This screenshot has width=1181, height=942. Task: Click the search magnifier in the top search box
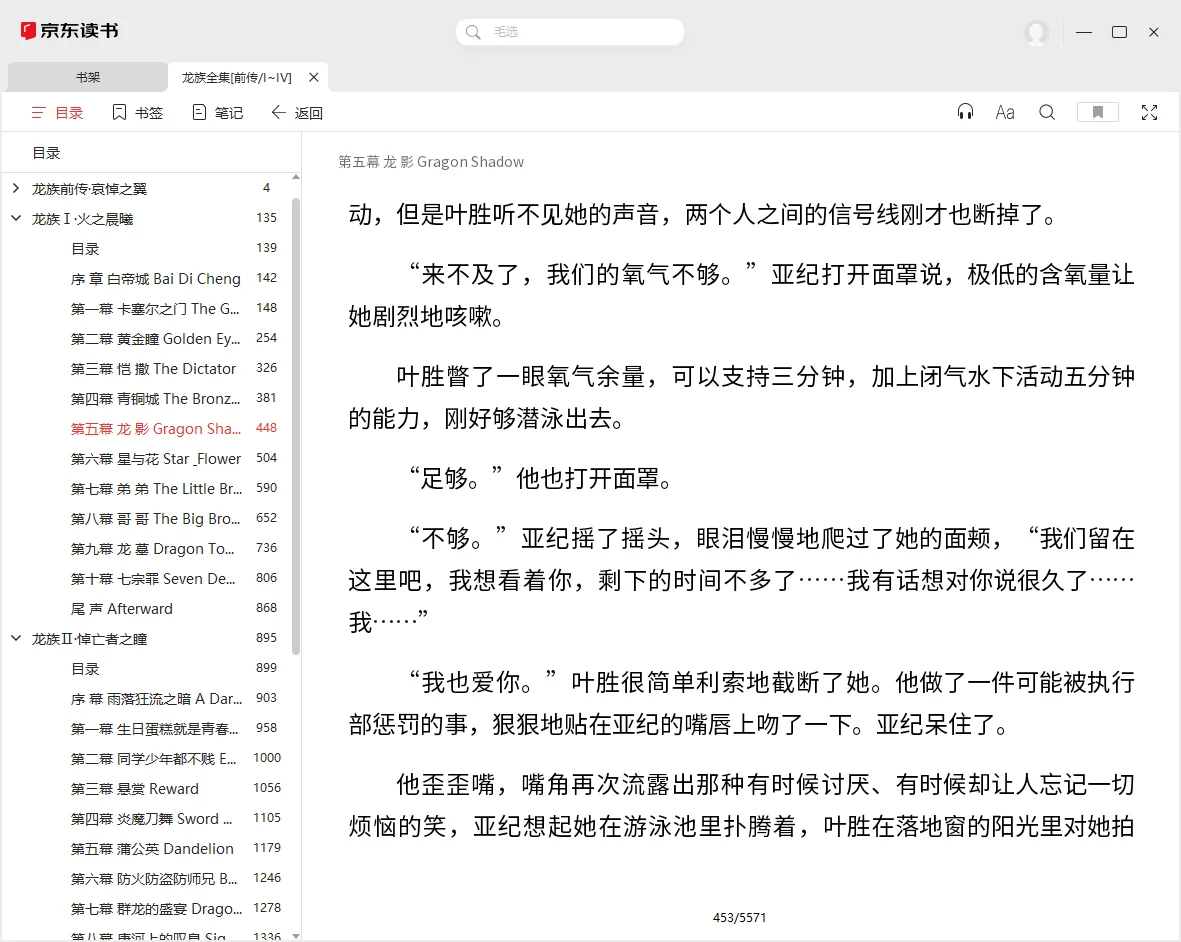[x=473, y=32]
